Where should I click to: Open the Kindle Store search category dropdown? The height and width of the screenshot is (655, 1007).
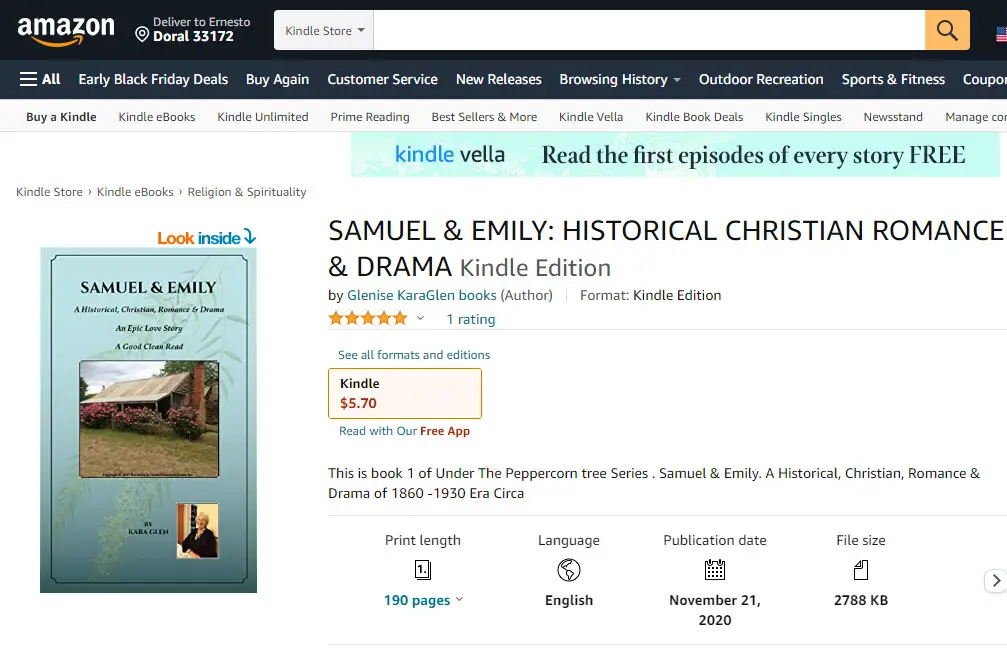pos(324,31)
